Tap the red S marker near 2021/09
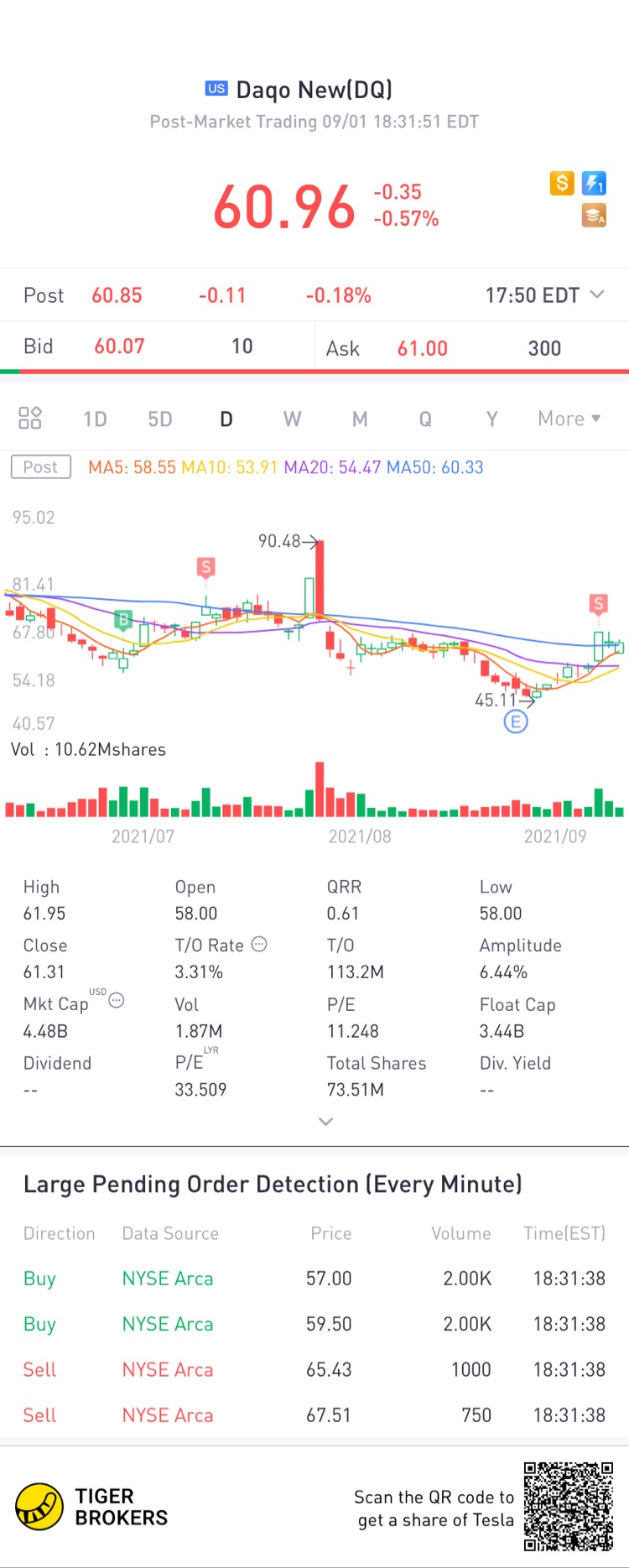 click(x=598, y=603)
